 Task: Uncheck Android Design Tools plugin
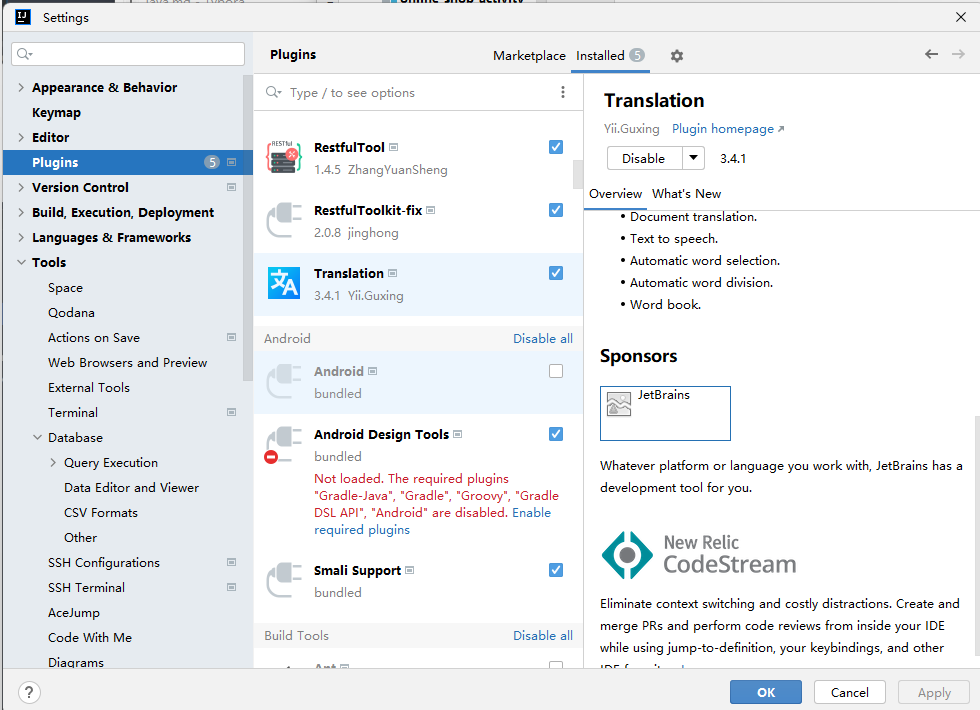pos(556,434)
